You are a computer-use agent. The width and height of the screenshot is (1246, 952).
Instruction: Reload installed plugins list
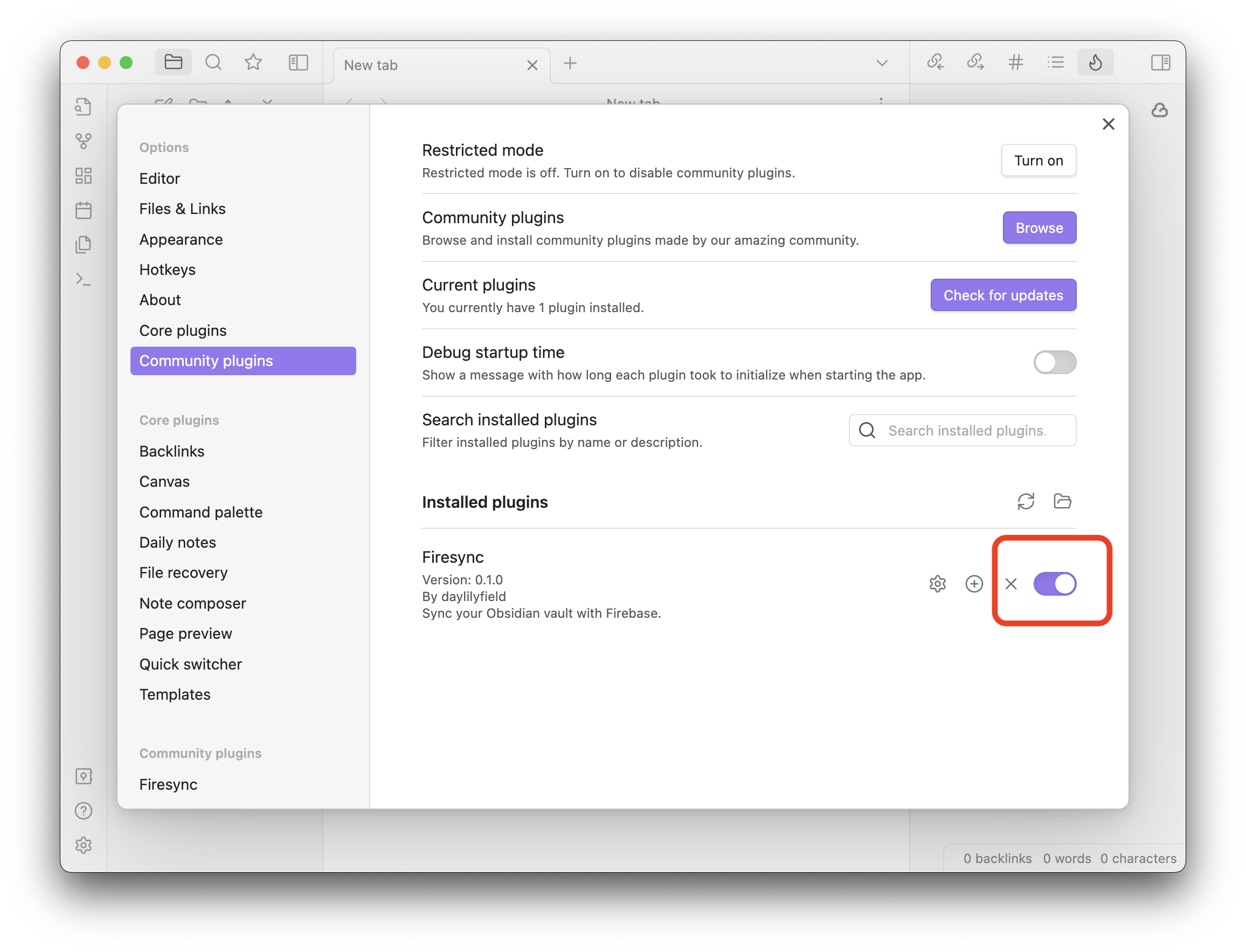(x=1026, y=501)
